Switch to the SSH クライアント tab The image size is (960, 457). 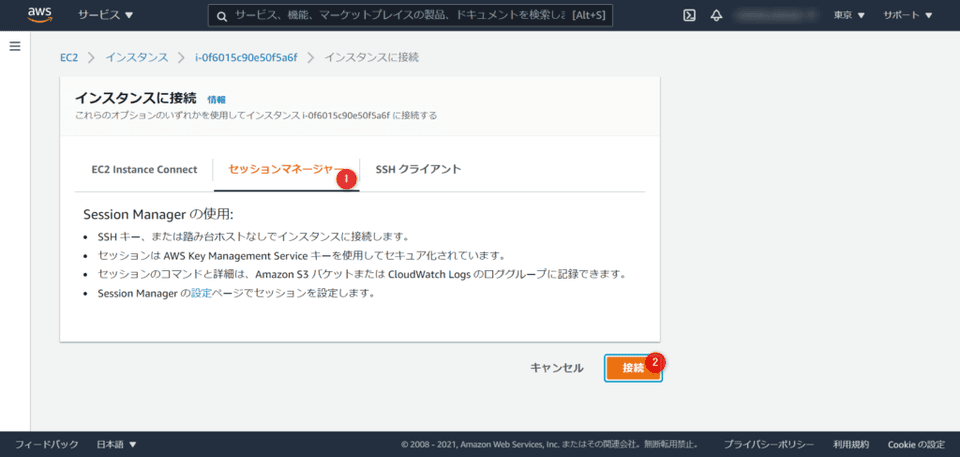pyautogui.click(x=418, y=169)
